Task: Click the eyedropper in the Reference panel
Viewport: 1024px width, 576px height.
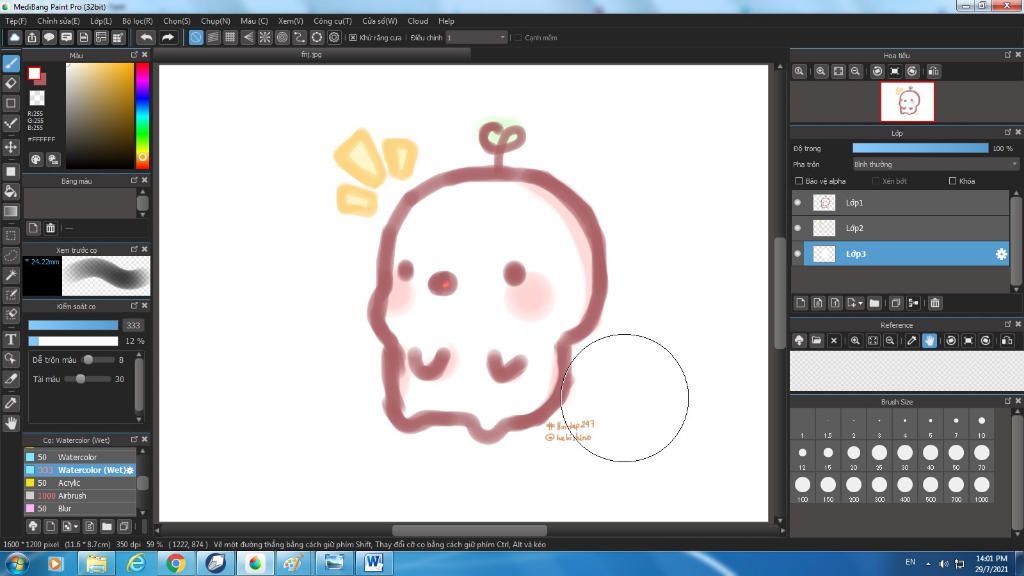Action: (x=912, y=340)
